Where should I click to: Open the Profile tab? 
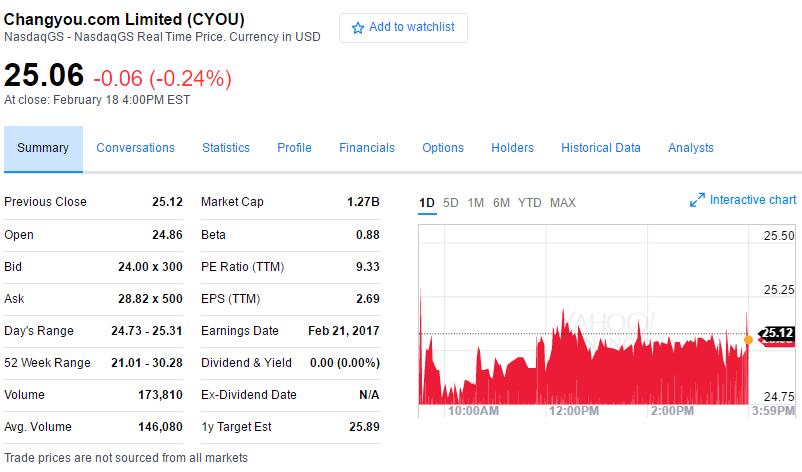(294, 148)
